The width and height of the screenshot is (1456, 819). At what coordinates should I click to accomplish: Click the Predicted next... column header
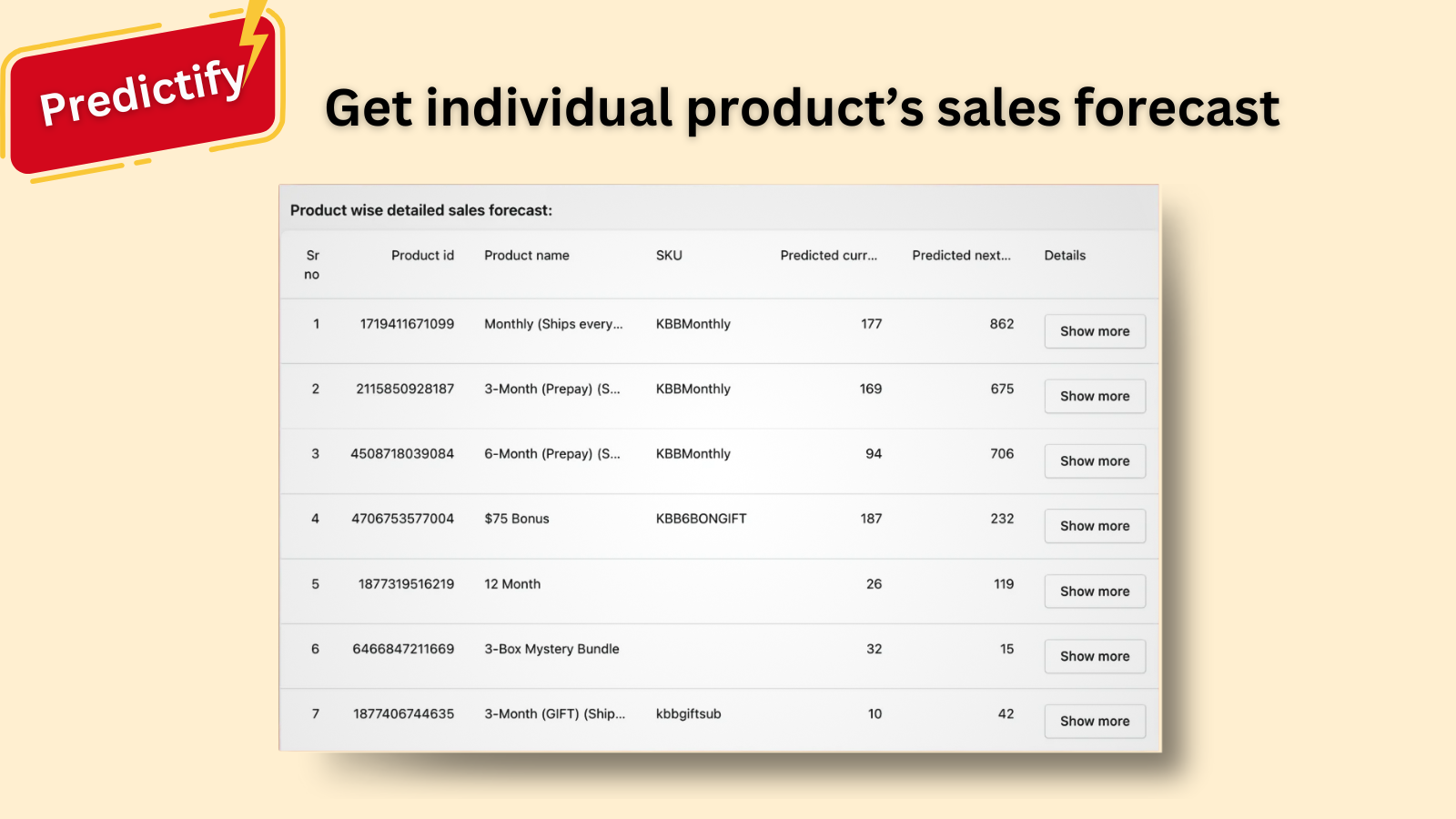click(x=962, y=256)
